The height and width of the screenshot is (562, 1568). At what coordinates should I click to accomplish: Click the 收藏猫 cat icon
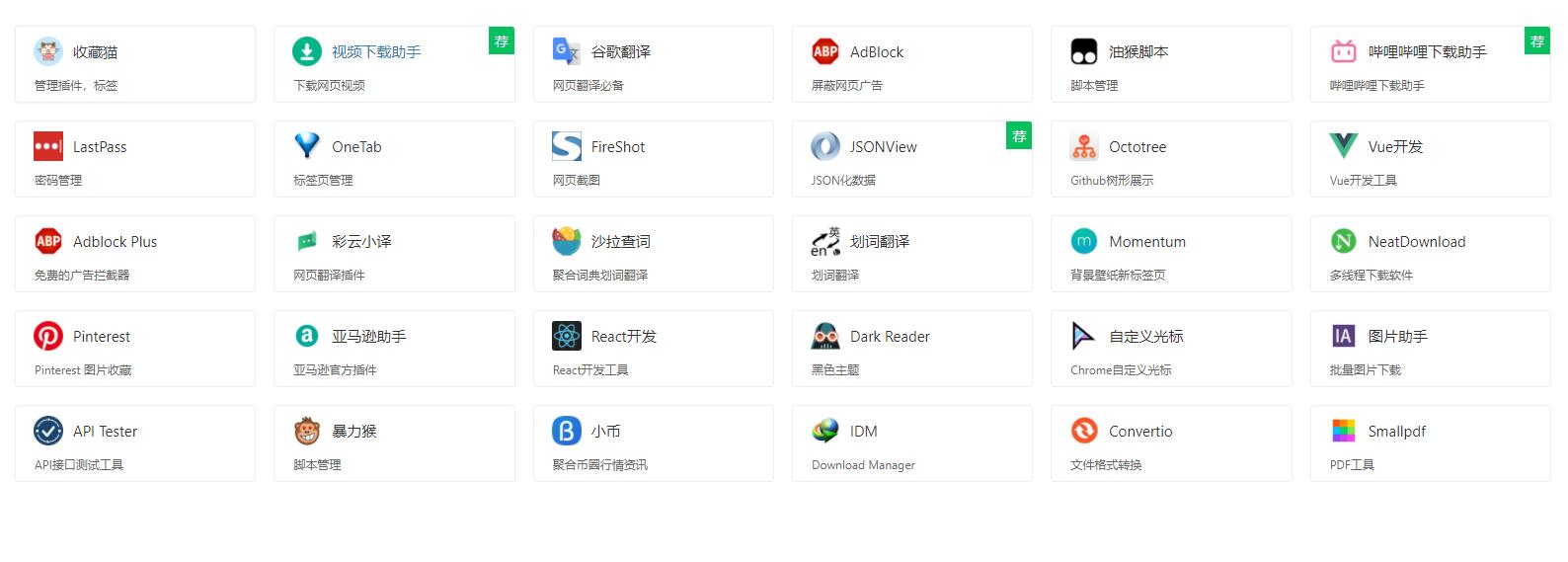(x=48, y=51)
